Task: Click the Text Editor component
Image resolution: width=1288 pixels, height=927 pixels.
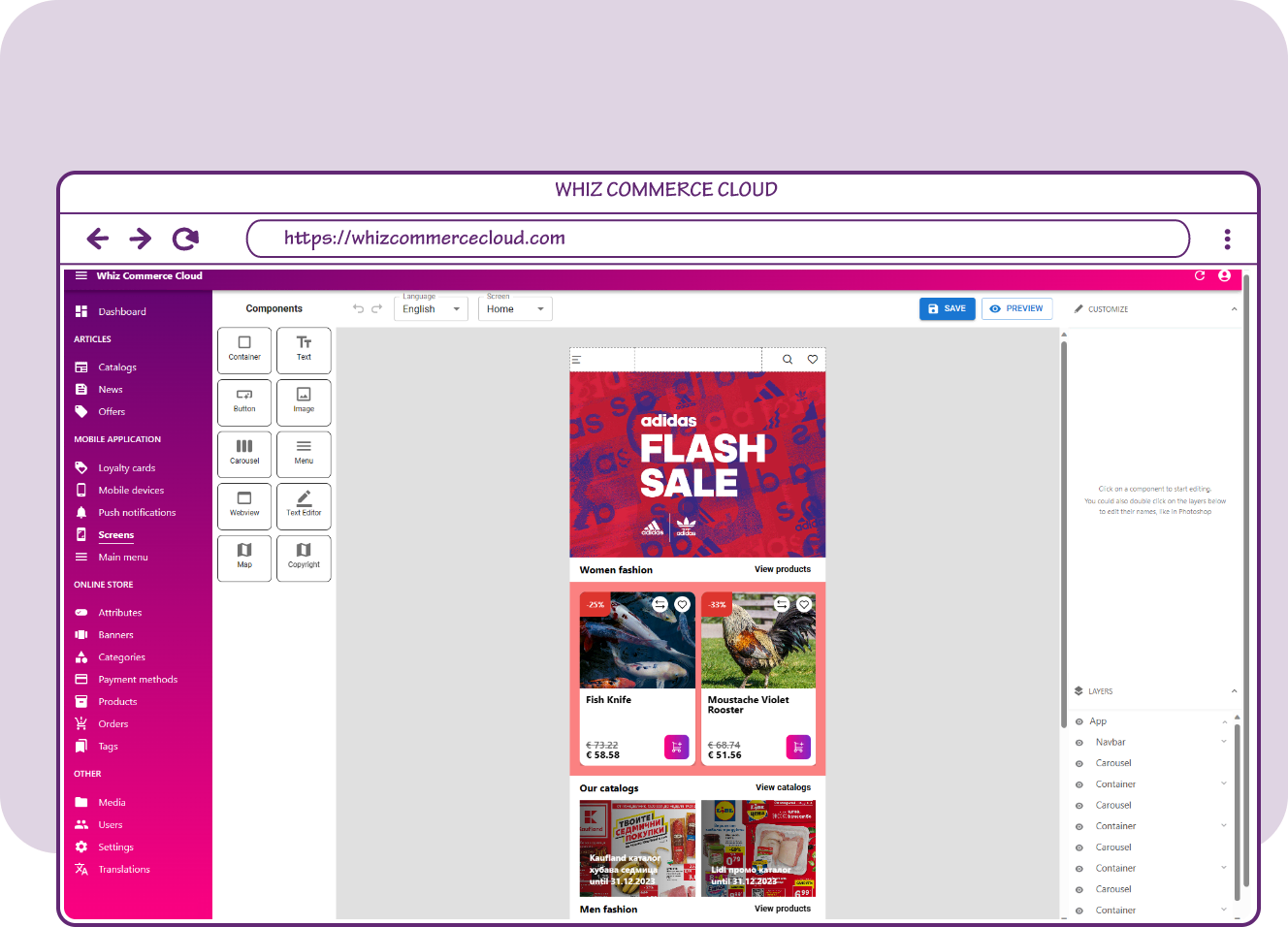Action: point(304,505)
